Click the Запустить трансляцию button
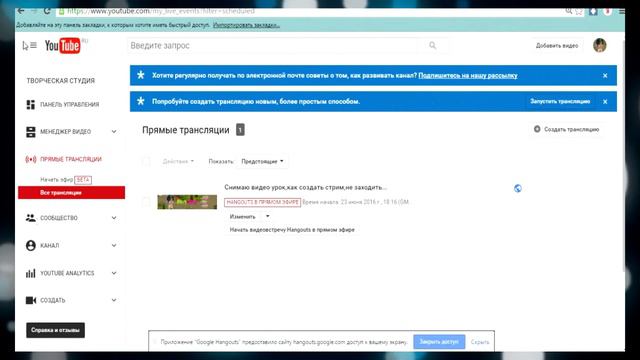Screen dimensions: 640x360 tap(560, 101)
